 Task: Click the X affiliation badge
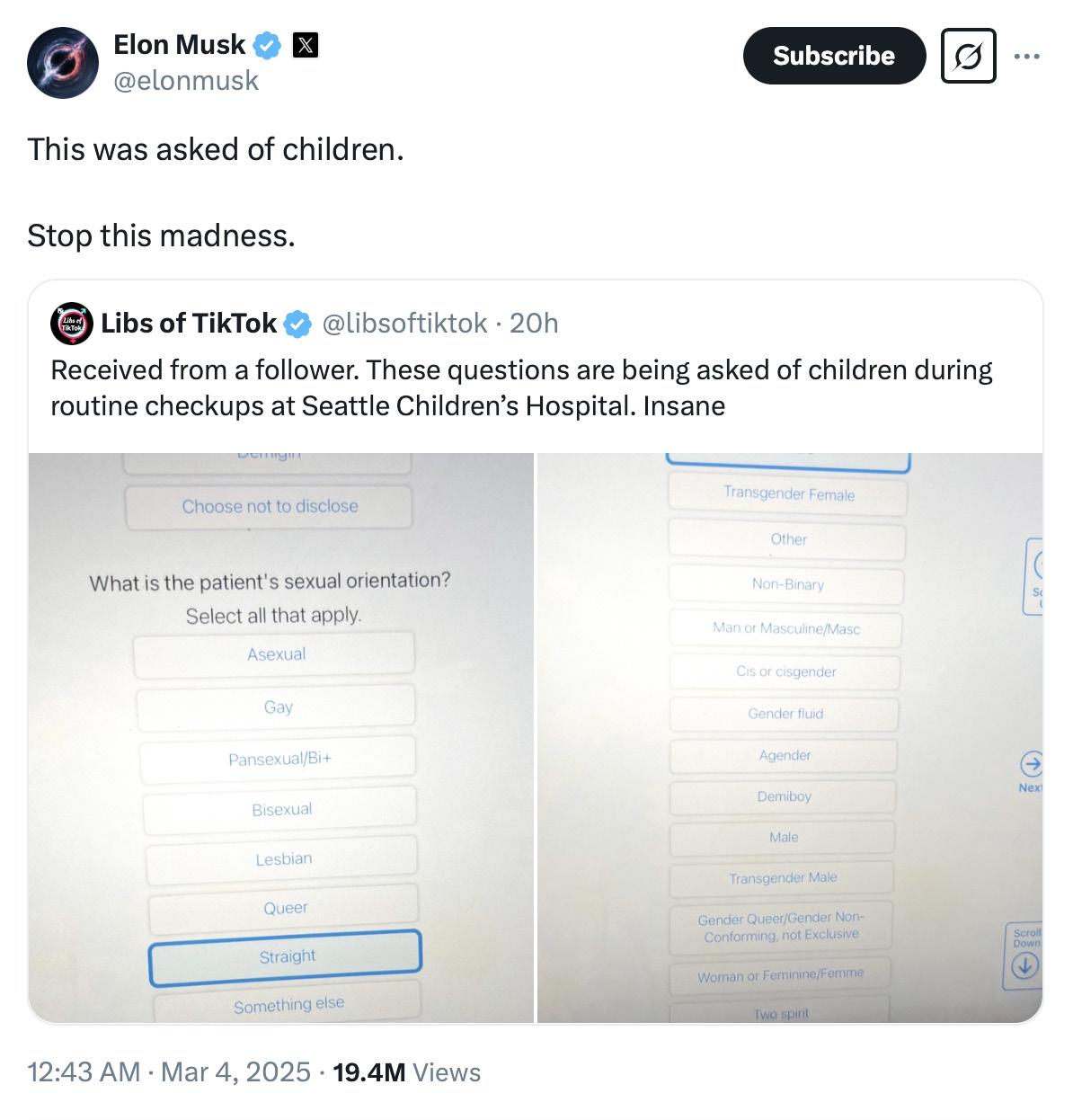pyautogui.click(x=306, y=45)
